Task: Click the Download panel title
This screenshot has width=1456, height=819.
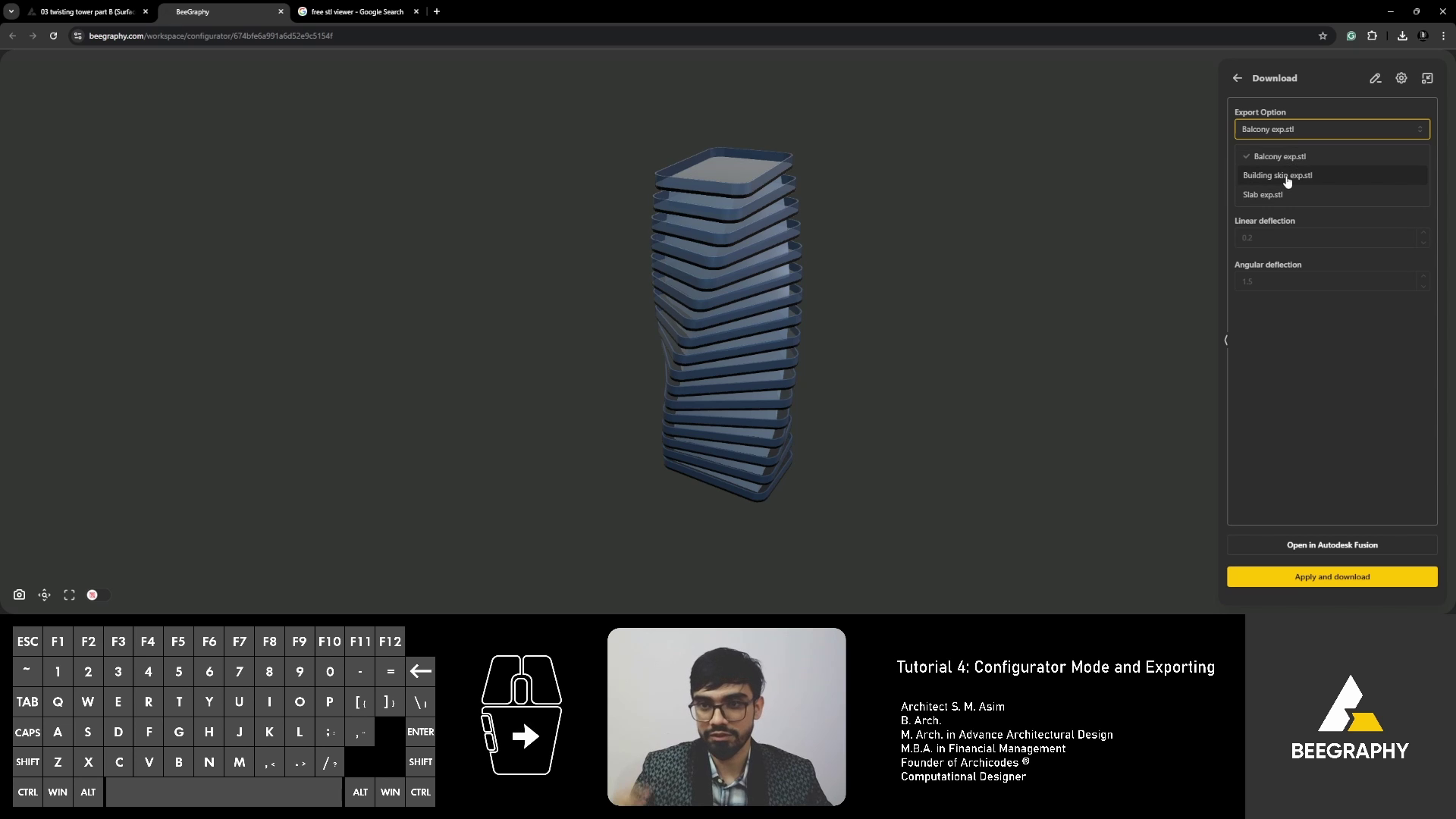Action: click(x=1274, y=78)
